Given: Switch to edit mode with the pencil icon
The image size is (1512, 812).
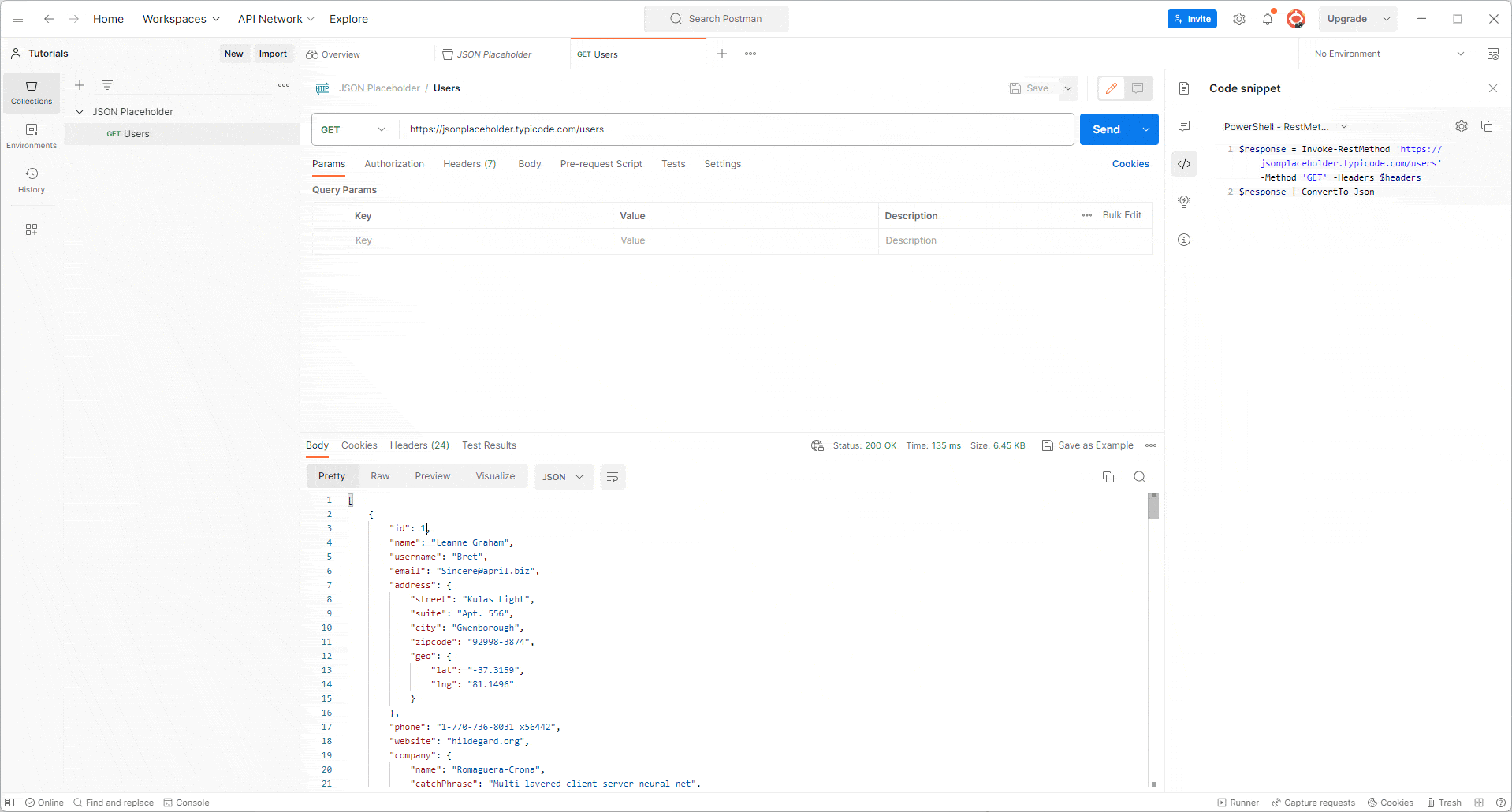Looking at the screenshot, I should point(1112,88).
